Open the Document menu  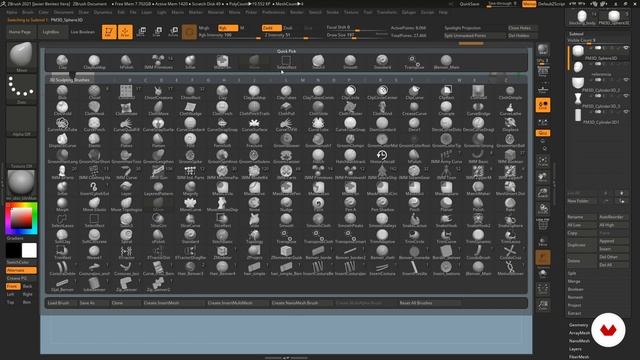64,12
